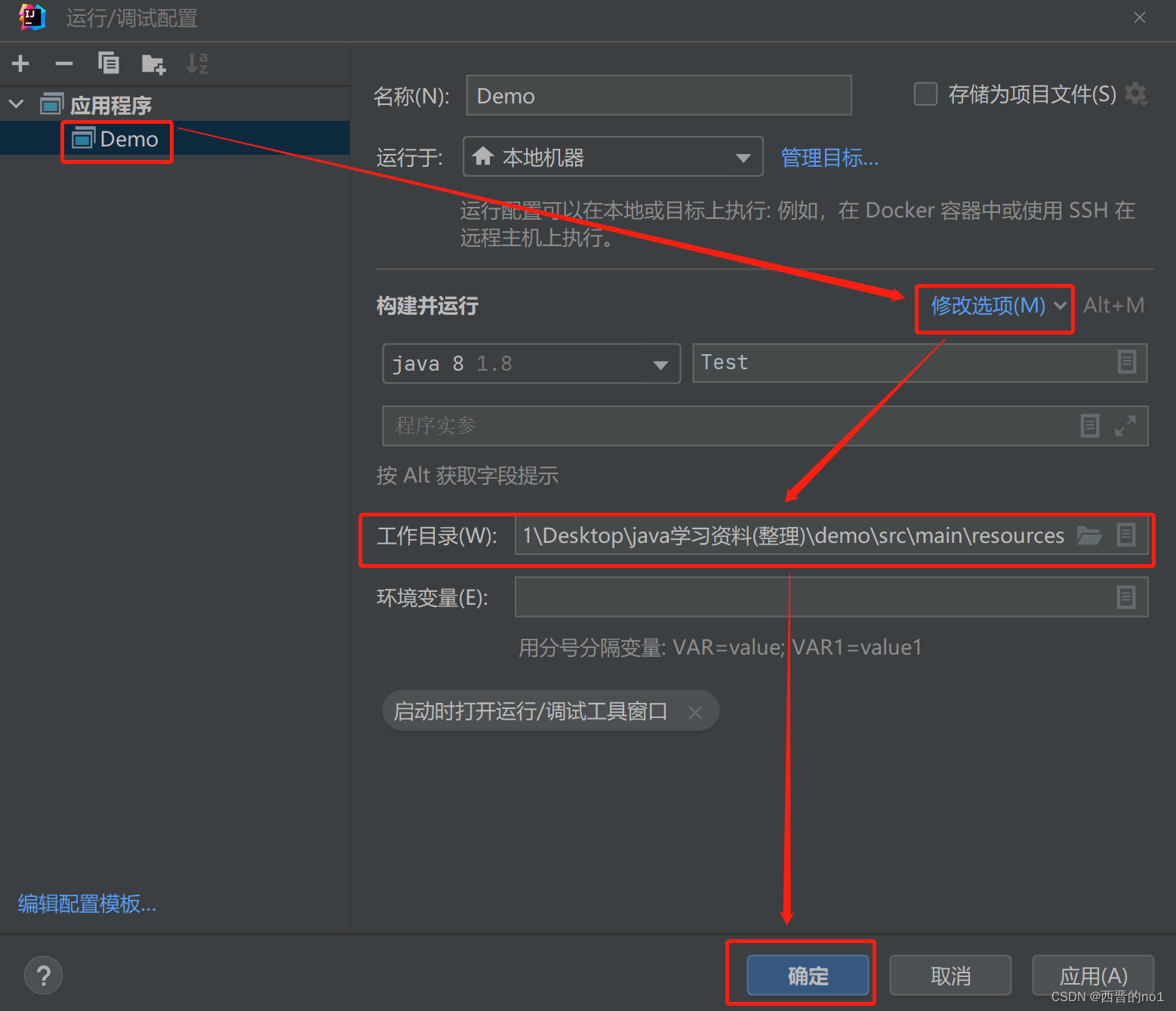Copy the selected configuration

point(109,63)
